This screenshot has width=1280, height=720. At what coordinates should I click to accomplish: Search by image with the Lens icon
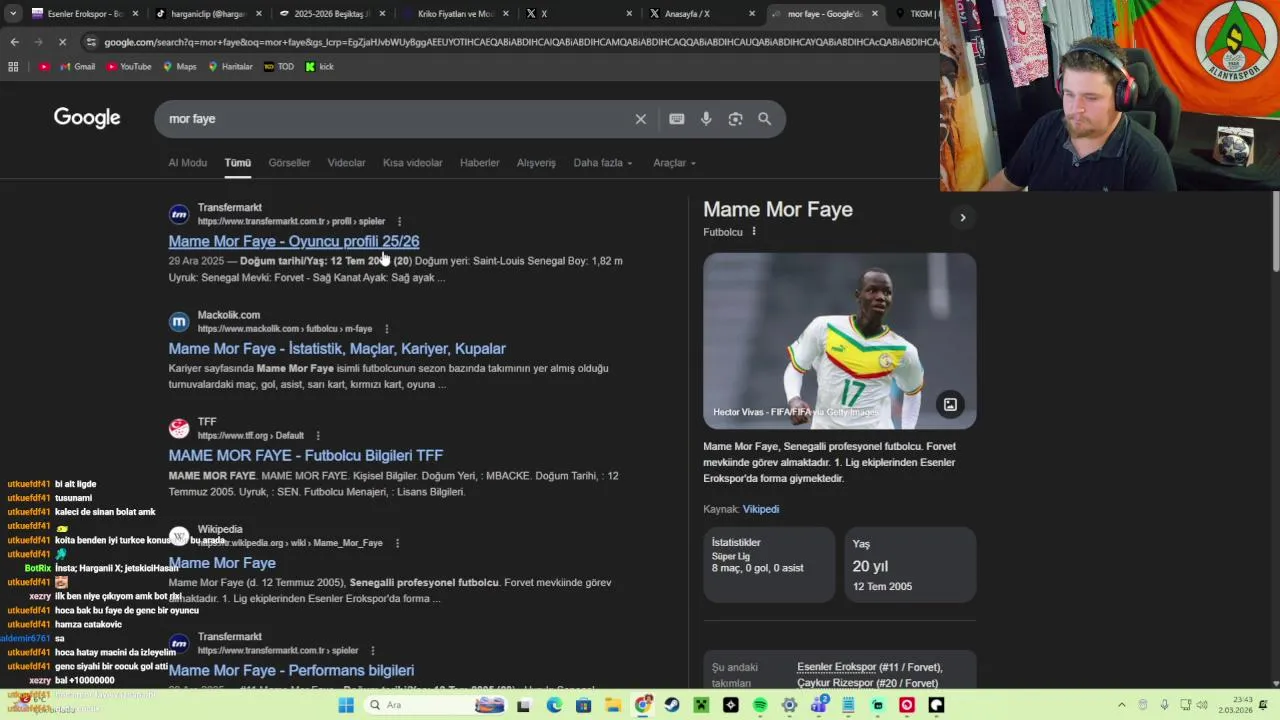(735, 119)
